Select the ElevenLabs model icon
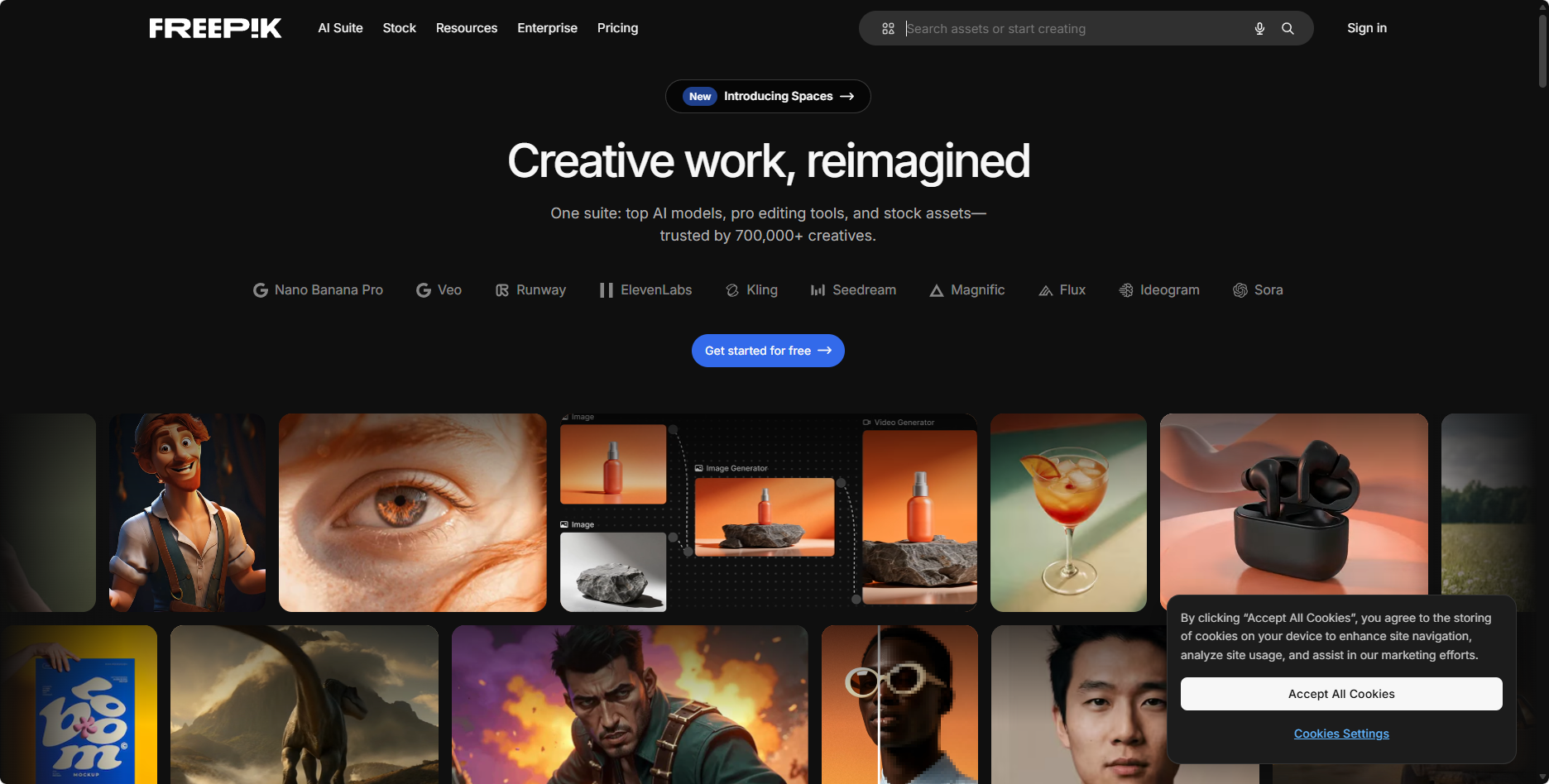The height and width of the screenshot is (784, 1549). [x=607, y=290]
